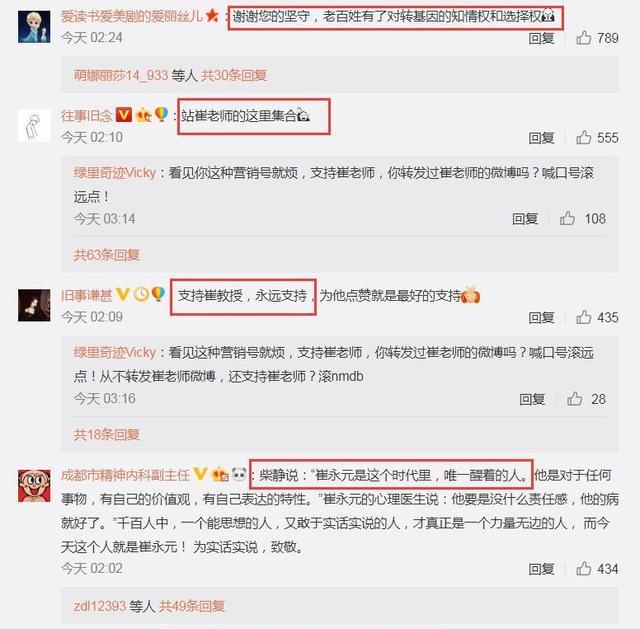The width and height of the screenshot is (640, 629).
Task: Like 绿里奇迹Vicky's reply with 28 likes
Action: (x=575, y=399)
